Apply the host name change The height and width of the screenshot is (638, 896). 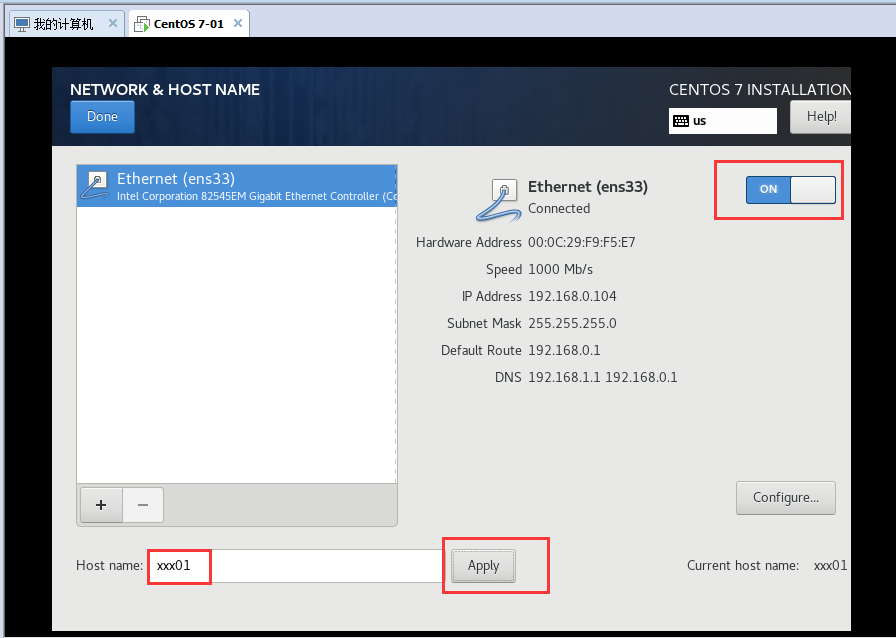(x=483, y=566)
